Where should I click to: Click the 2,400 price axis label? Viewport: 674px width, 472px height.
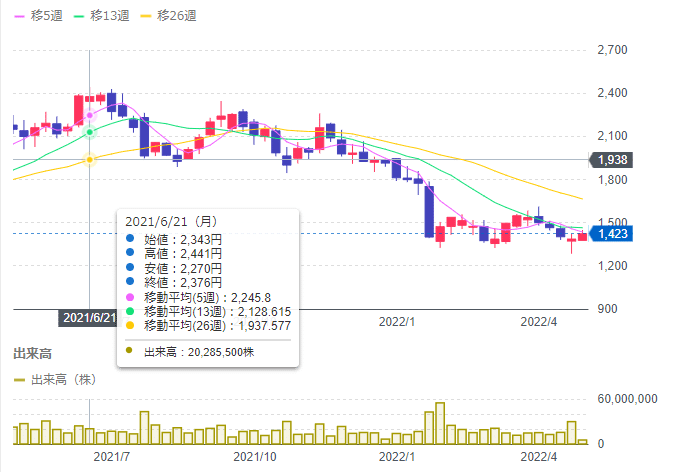(612, 93)
